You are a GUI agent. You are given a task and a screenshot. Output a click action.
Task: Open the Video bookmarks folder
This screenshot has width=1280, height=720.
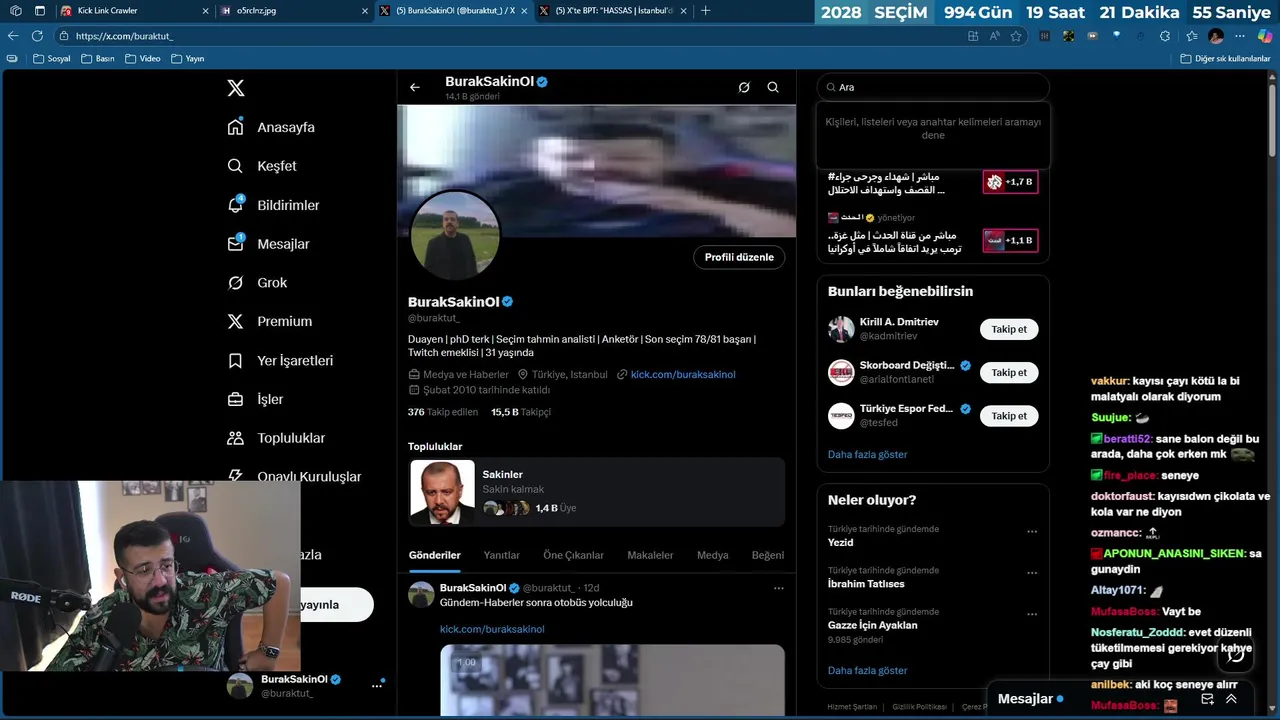(x=143, y=59)
